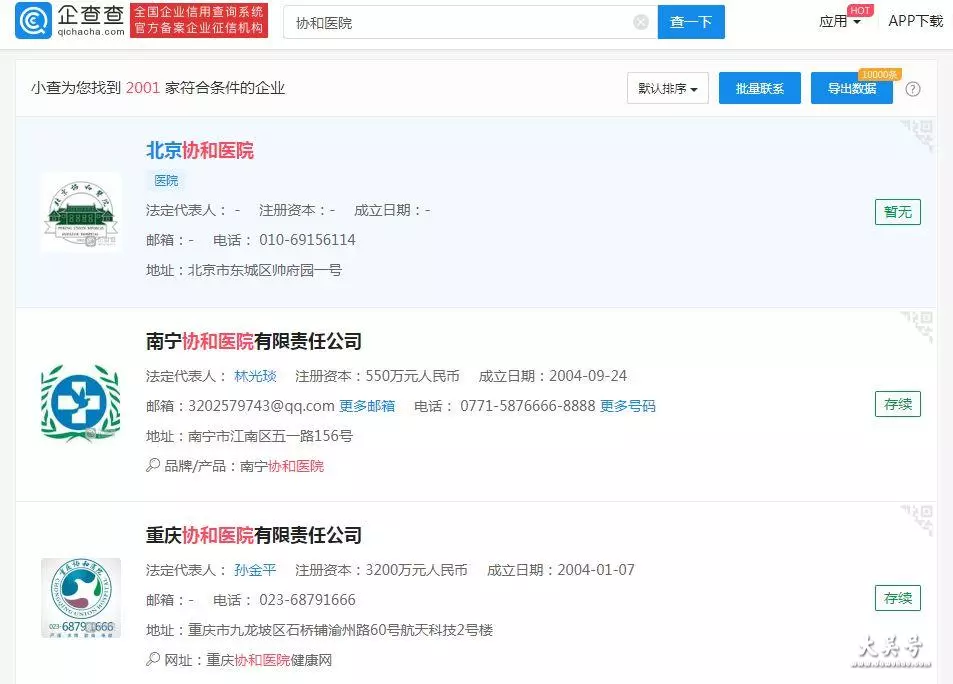Click 存续 badge of 重庆协和医院

coord(898,598)
